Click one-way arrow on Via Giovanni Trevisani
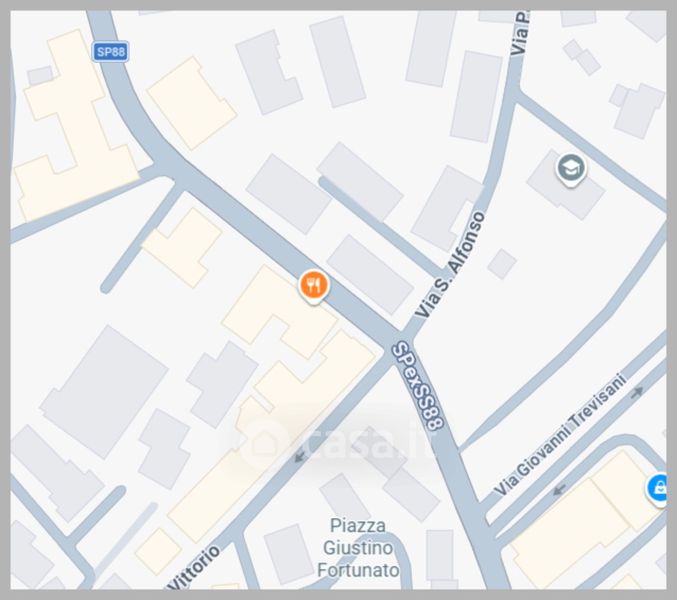This screenshot has width=677, height=600. tap(637, 392)
